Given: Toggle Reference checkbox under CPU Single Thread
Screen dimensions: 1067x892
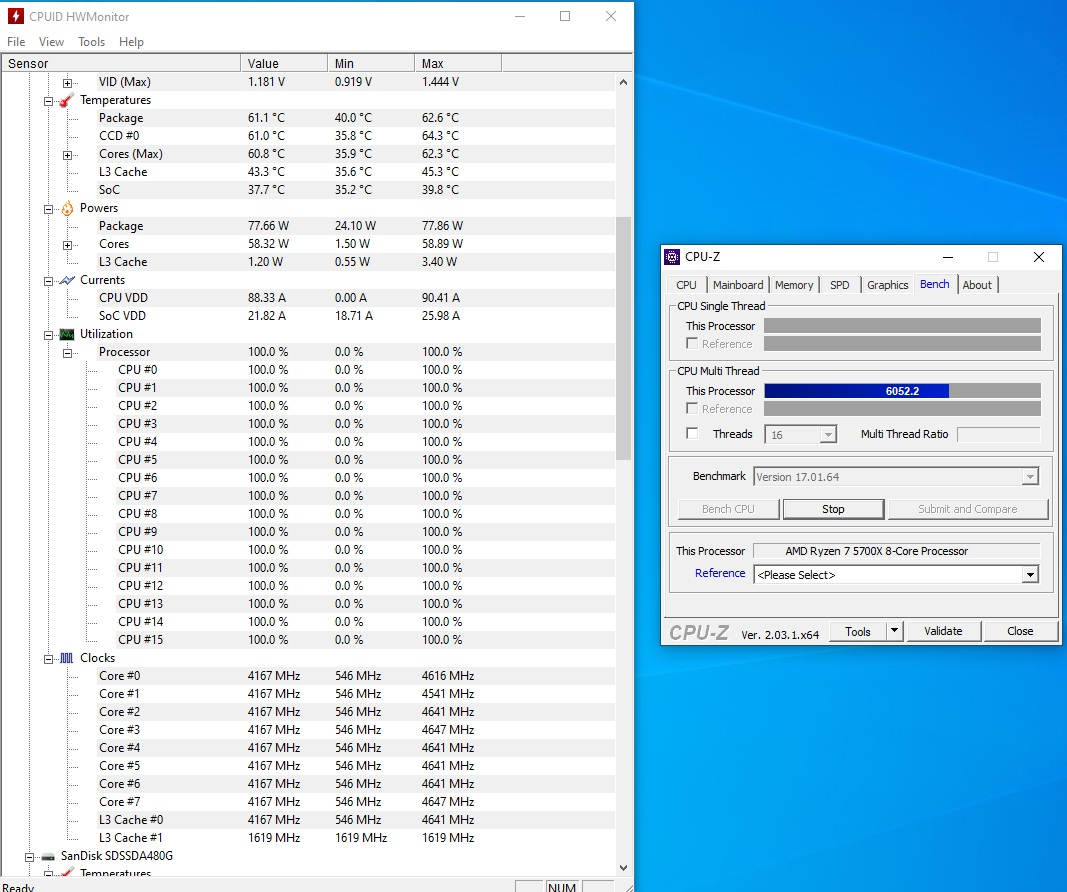Looking at the screenshot, I should pyautogui.click(x=692, y=344).
